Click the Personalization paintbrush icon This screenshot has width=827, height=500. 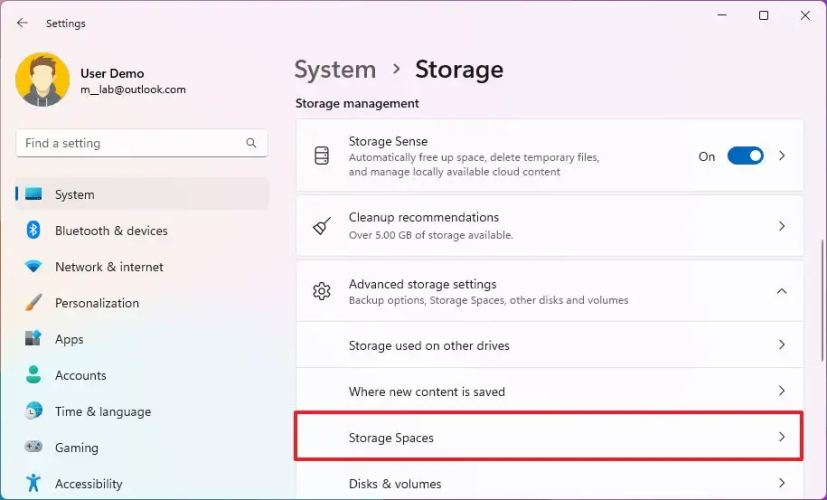34,303
